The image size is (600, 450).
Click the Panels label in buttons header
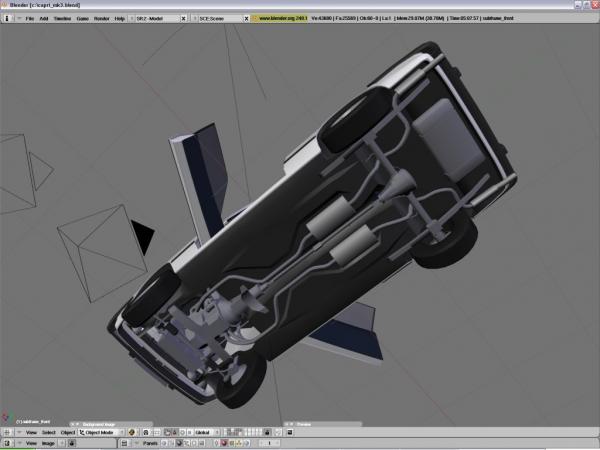pyautogui.click(x=150, y=442)
